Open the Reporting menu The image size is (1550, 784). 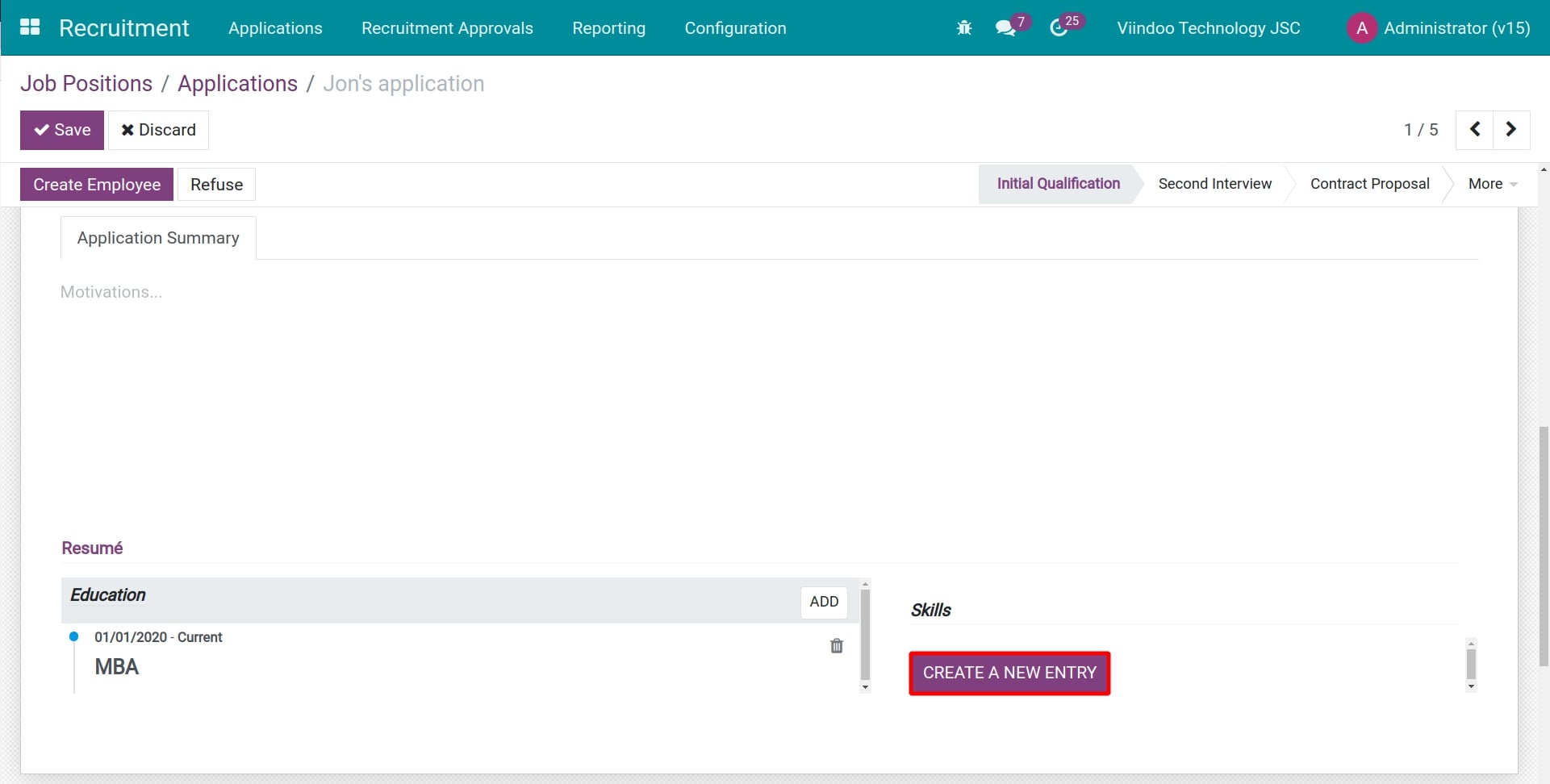coord(608,27)
